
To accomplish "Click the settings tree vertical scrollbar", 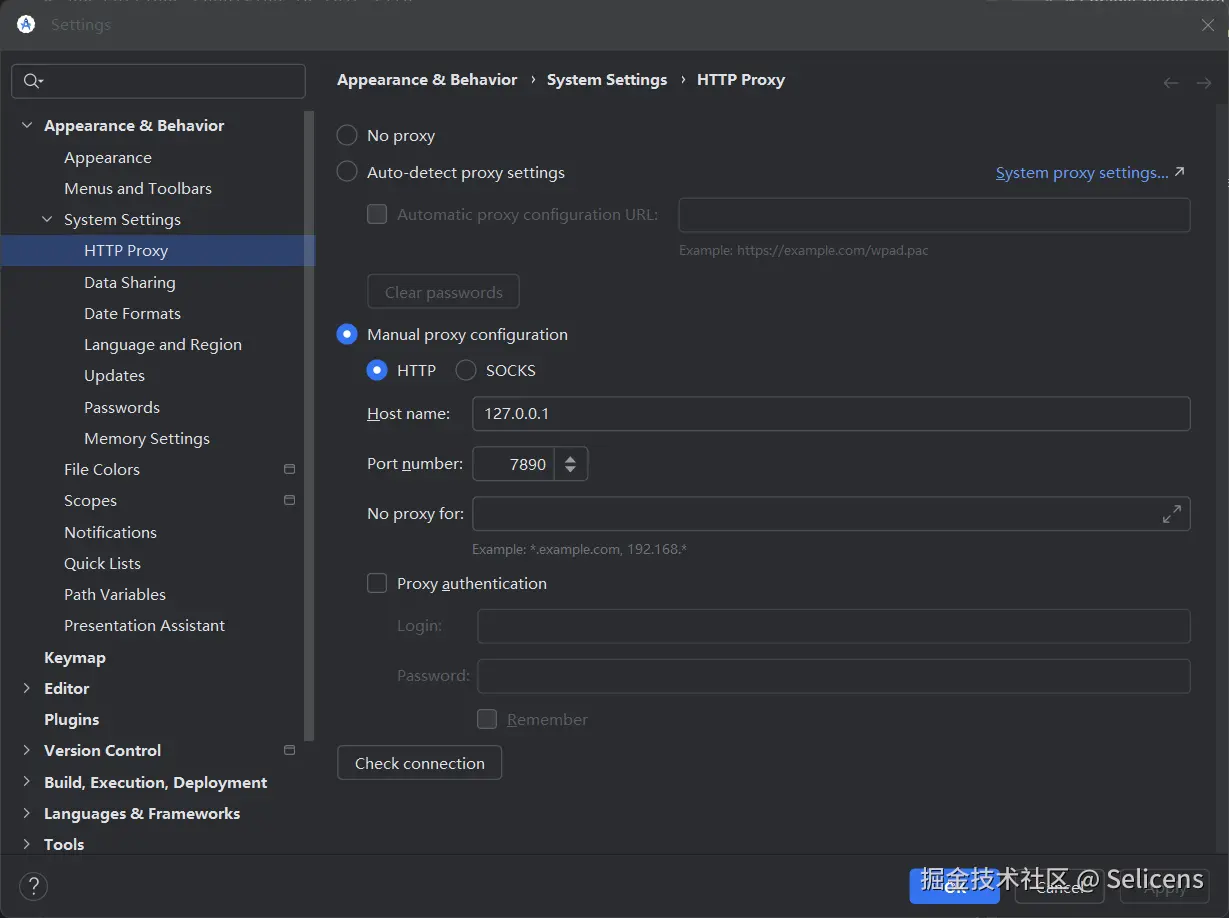I will click(309, 425).
